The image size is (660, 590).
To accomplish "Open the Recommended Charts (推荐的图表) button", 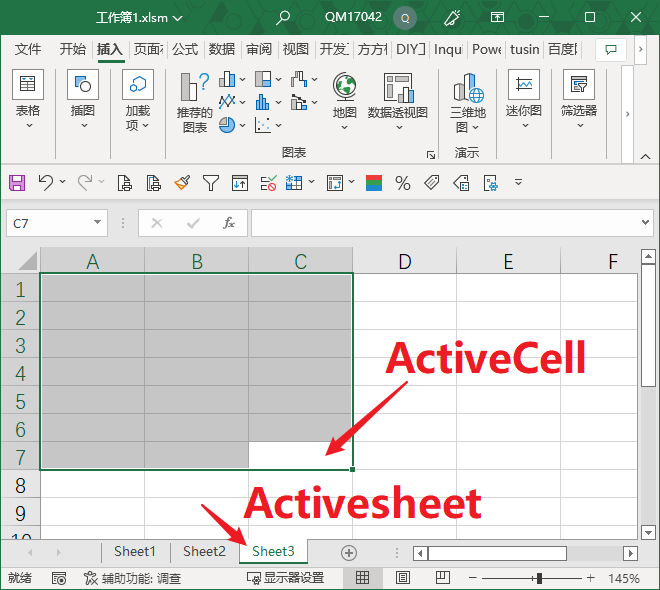I will [x=194, y=103].
